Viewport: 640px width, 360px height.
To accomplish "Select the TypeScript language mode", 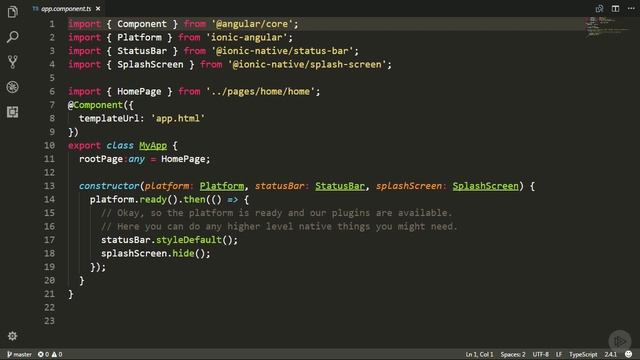I will (x=583, y=354).
